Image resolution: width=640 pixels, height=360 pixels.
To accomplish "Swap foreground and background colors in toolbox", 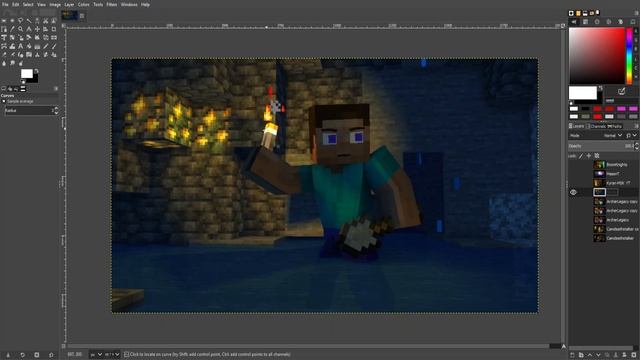I will click(x=36, y=71).
